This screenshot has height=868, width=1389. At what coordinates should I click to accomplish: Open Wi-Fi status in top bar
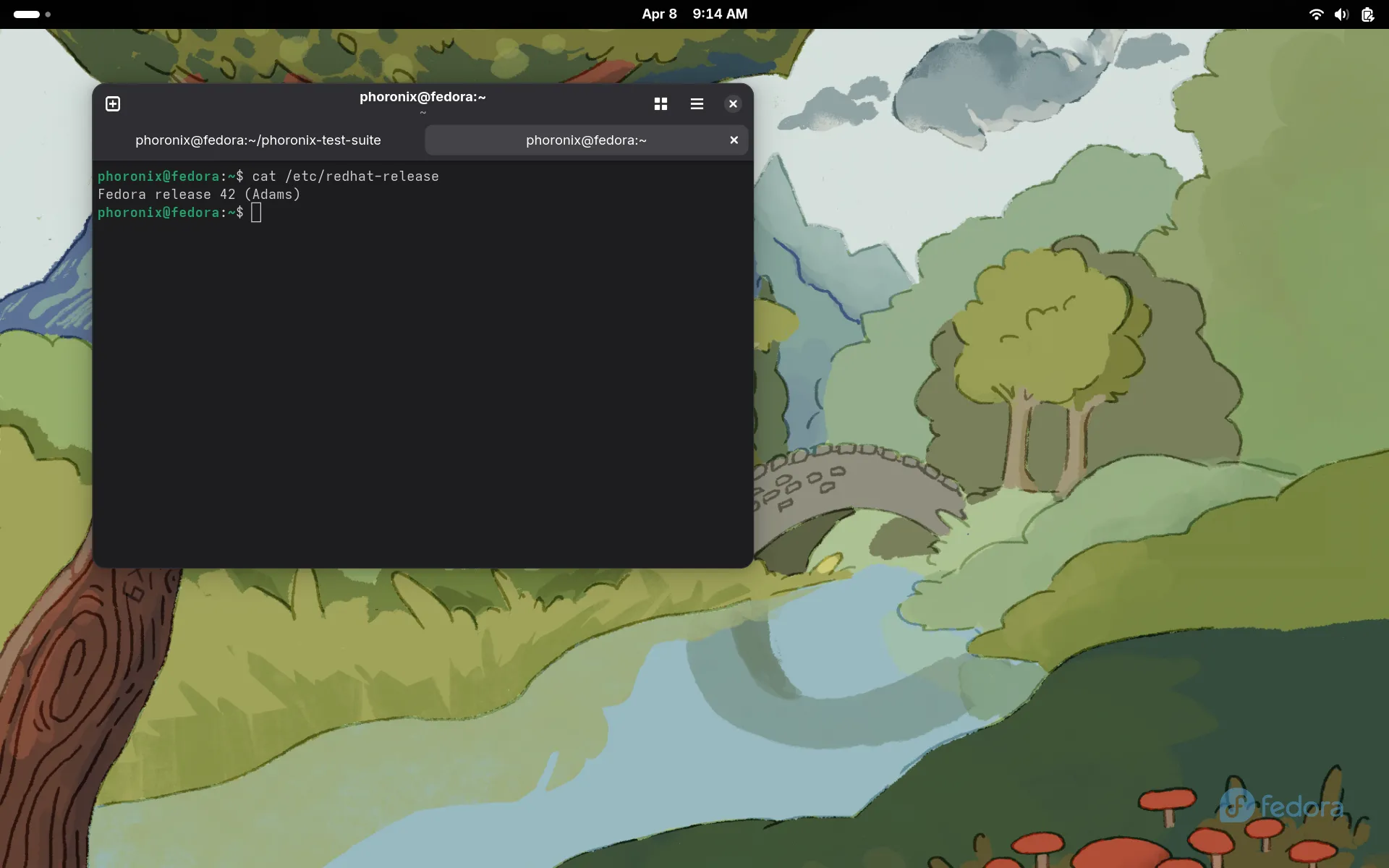point(1316,14)
